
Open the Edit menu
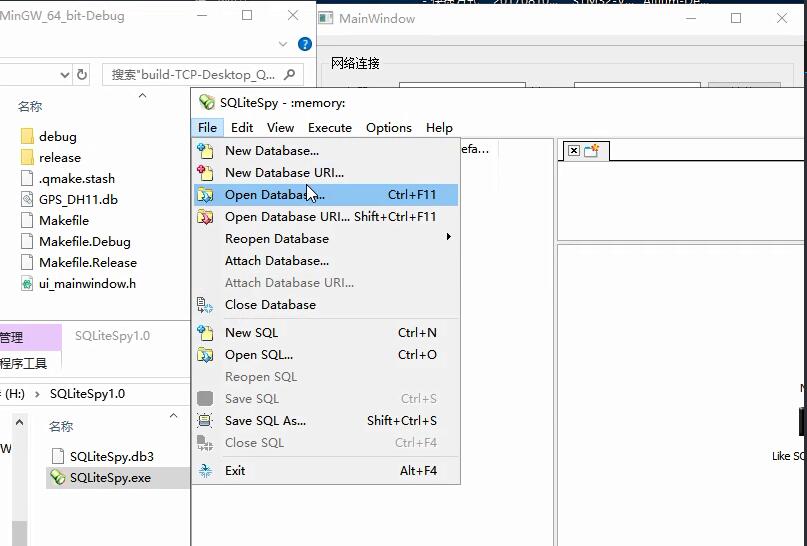pyautogui.click(x=242, y=128)
